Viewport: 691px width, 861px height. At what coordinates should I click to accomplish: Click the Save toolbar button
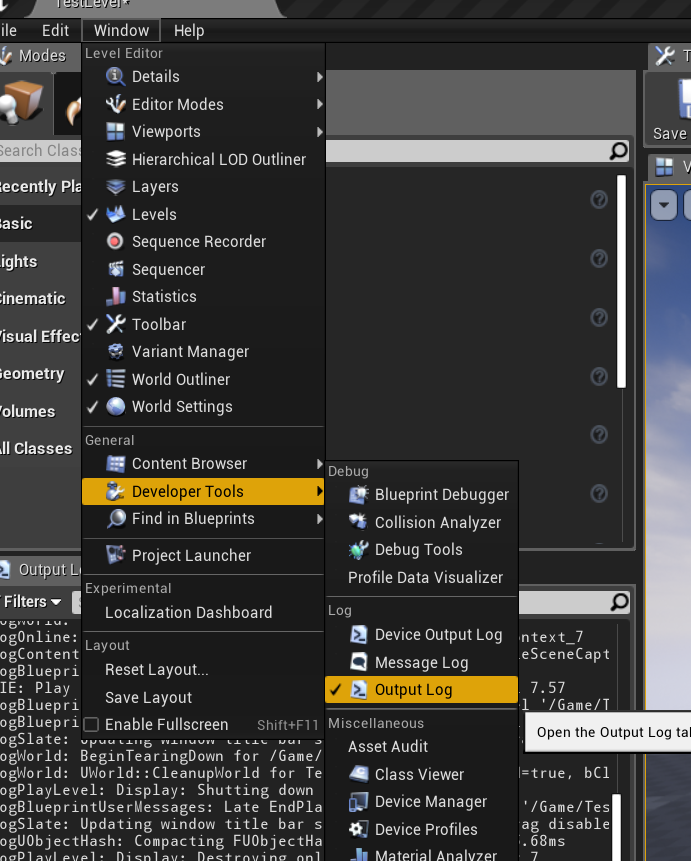pos(670,110)
